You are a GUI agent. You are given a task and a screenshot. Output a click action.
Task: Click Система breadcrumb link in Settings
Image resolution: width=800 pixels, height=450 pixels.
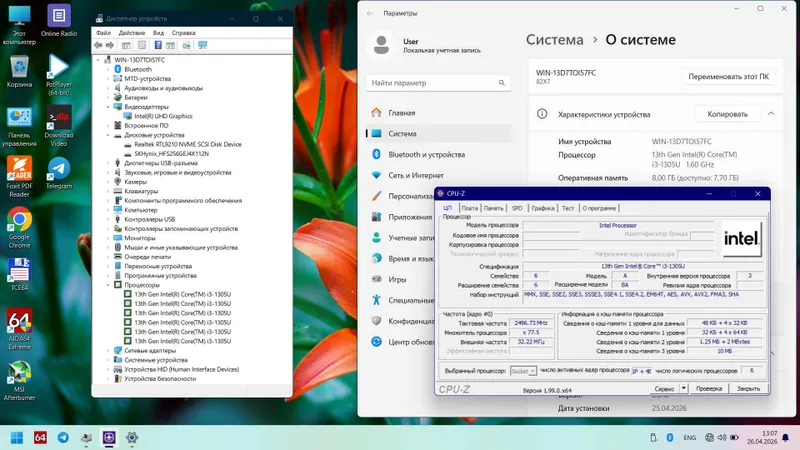click(x=555, y=40)
